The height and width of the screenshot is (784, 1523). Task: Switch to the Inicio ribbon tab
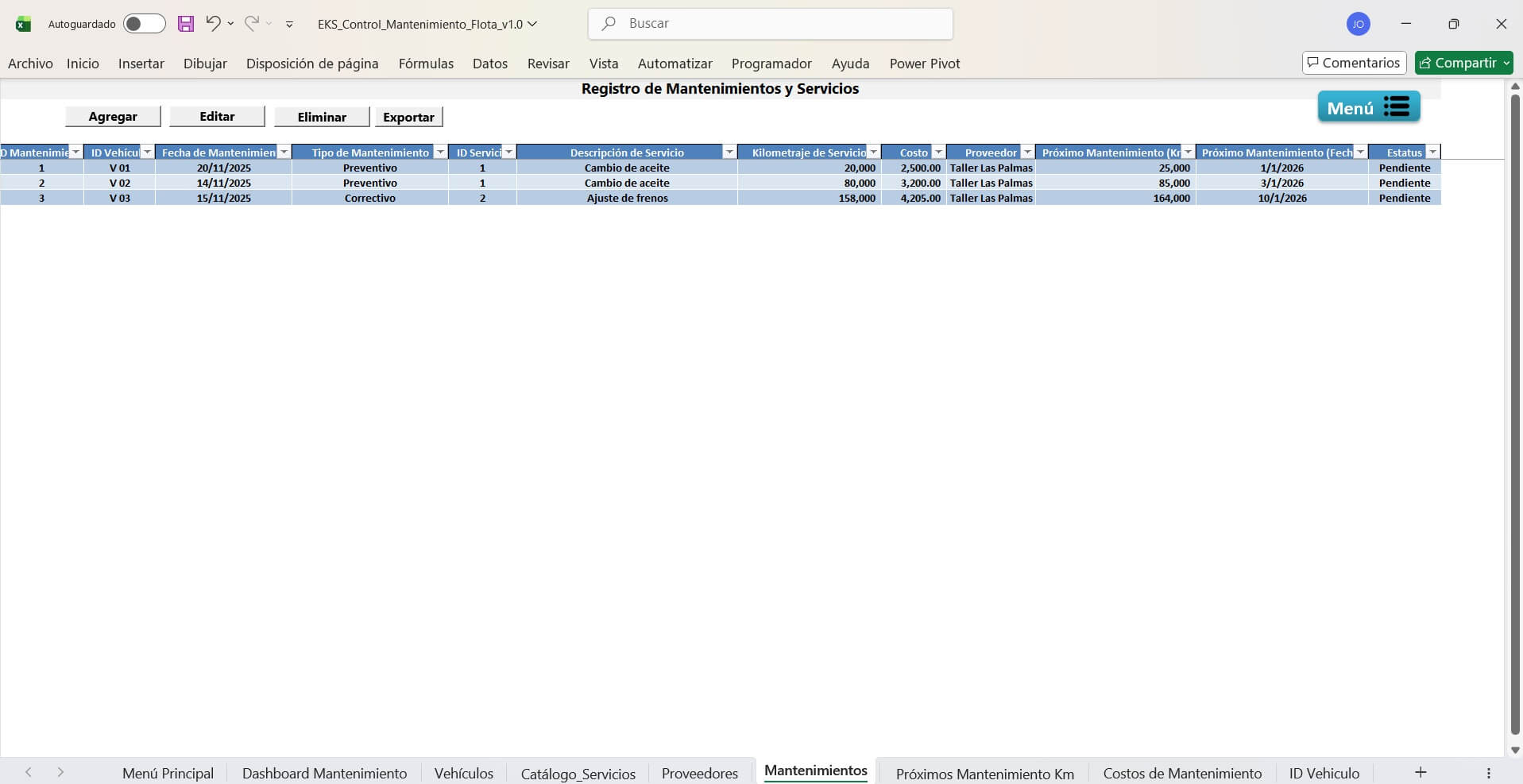pyautogui.click(x=83, y=64)
